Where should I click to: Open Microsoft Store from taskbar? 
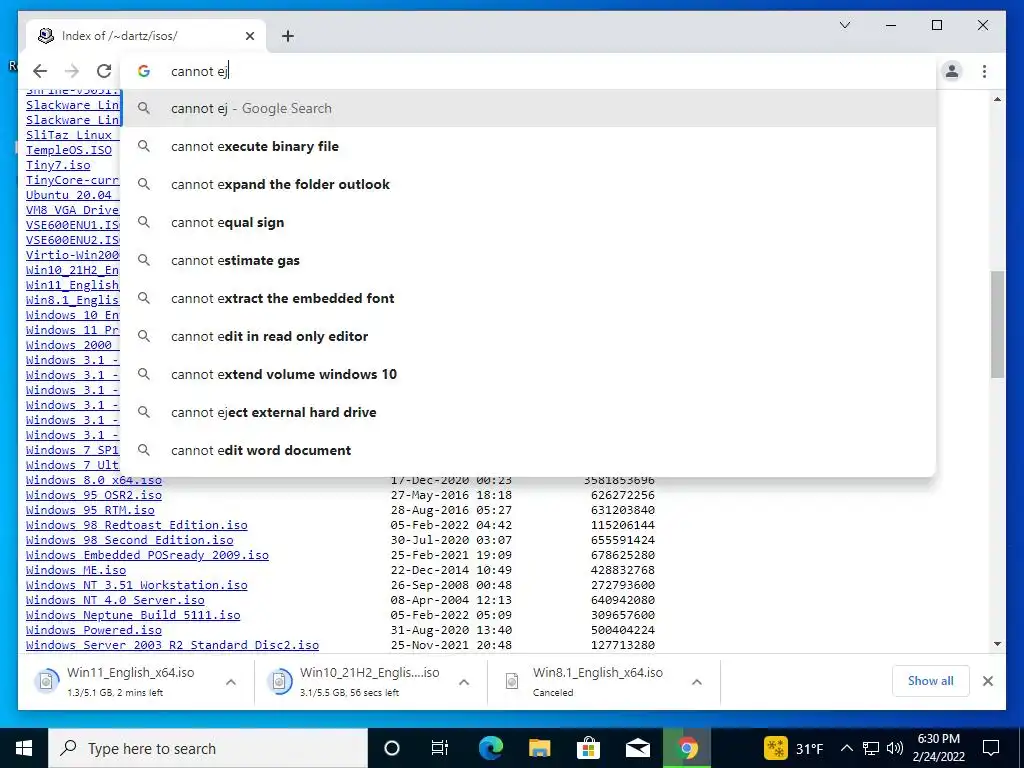click(x=588, y=748)
